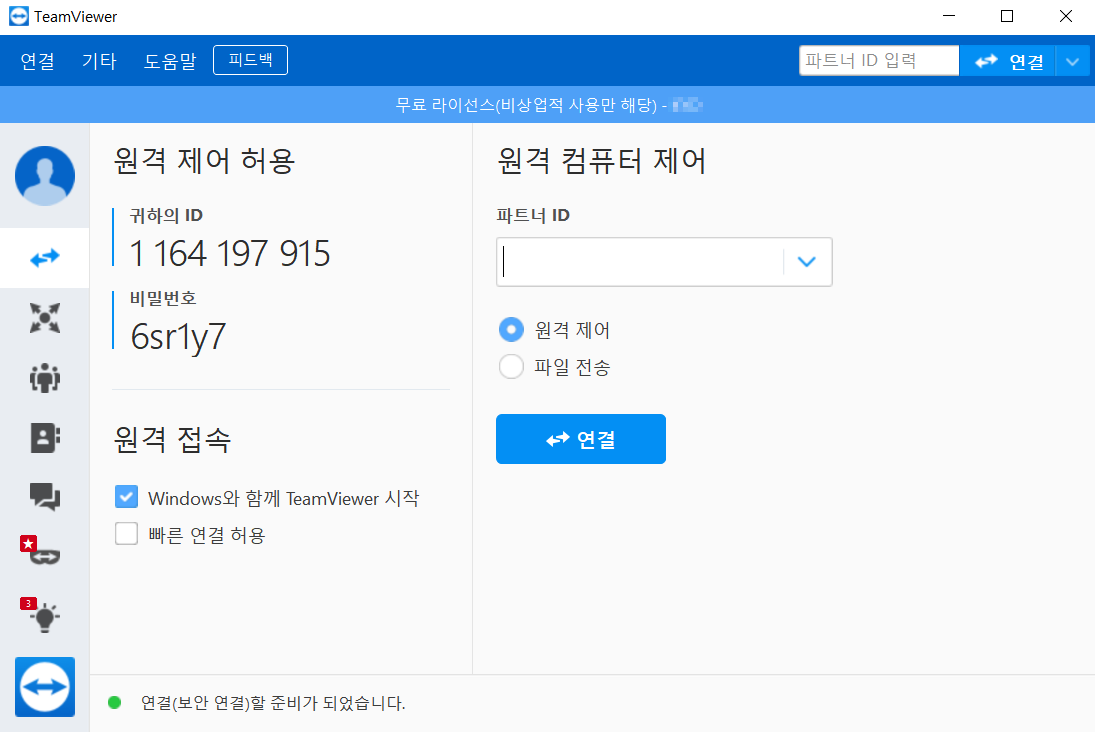
Task: Select the Remote Control arrows sidebar icon
Action: pos(45,258)
